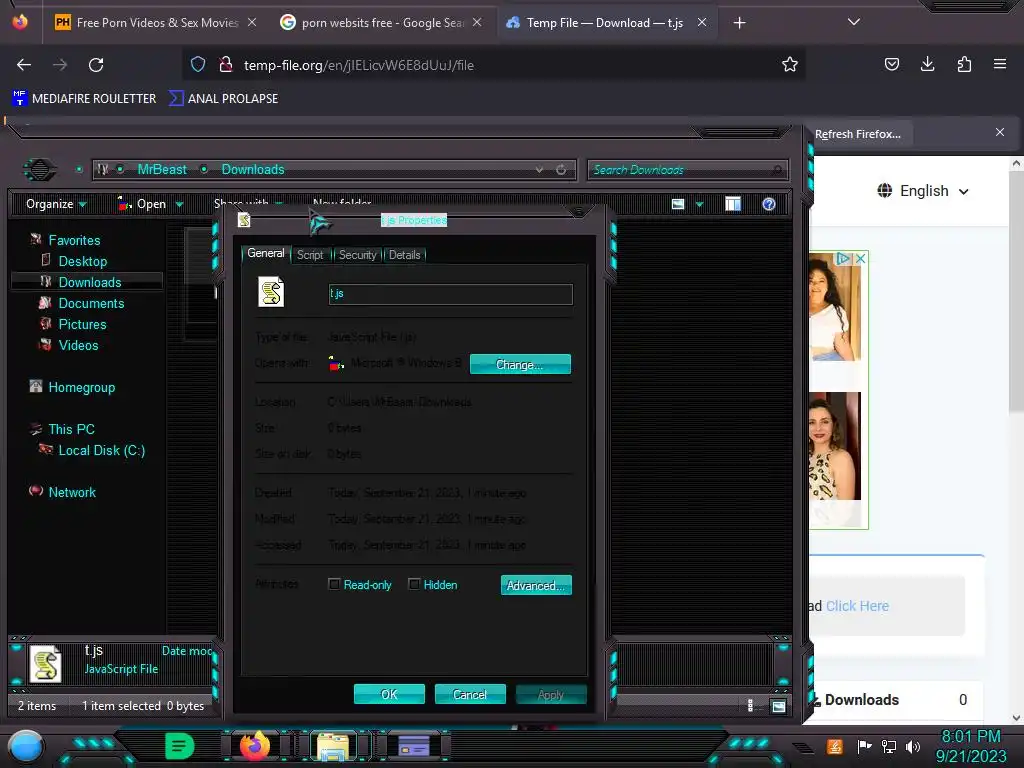Screen dimensions: 1024x768
Task: Click MrBeast in the address breadcrumb
Action: point(162,169)
